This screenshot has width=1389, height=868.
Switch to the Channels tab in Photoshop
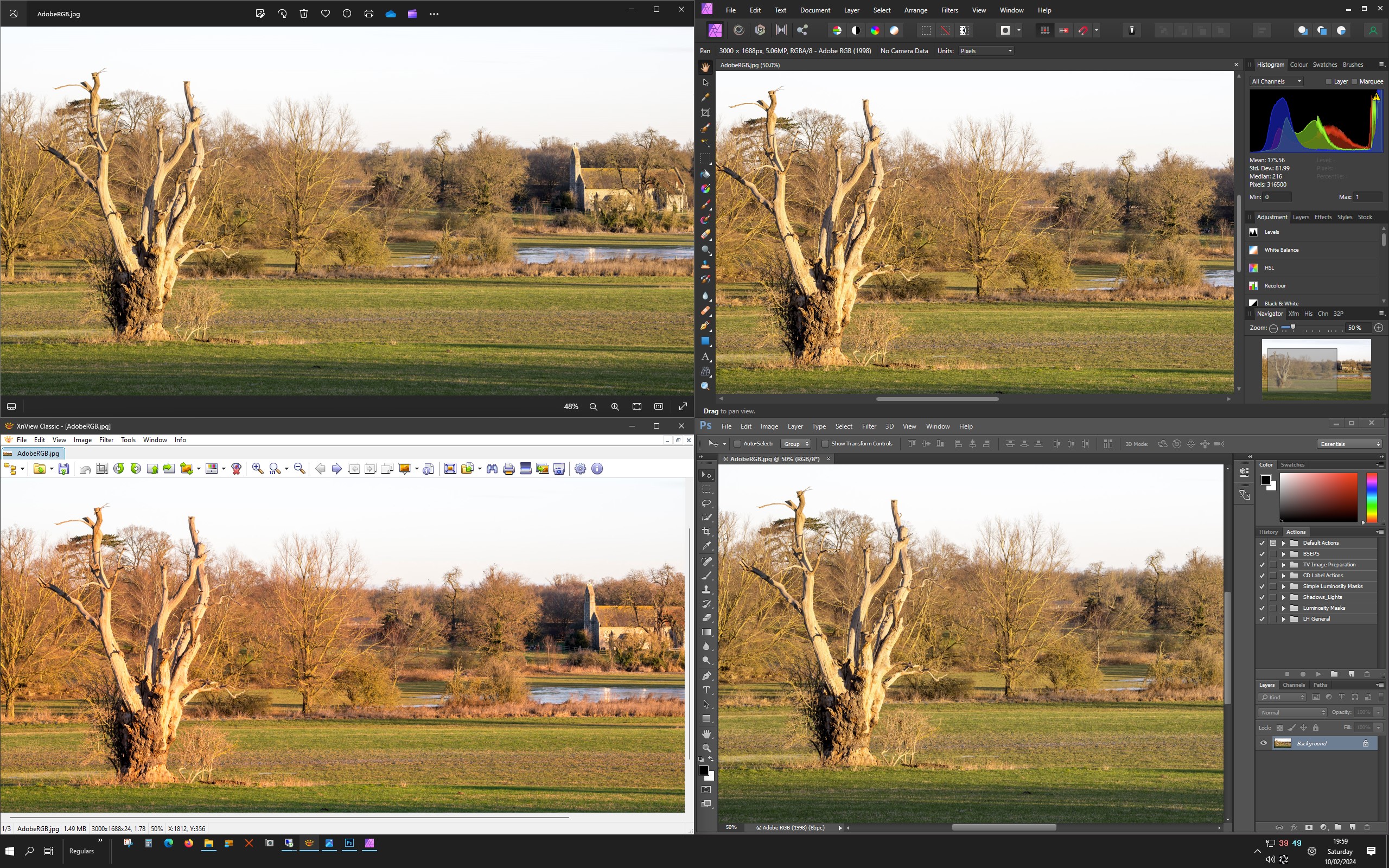1293,685
